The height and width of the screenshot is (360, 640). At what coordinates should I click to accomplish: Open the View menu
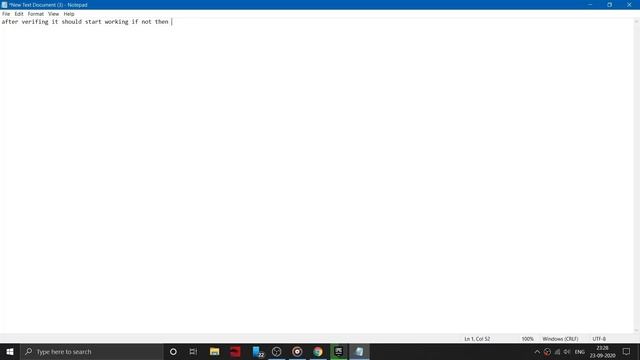pyautogui.click(x=53, y=14)
